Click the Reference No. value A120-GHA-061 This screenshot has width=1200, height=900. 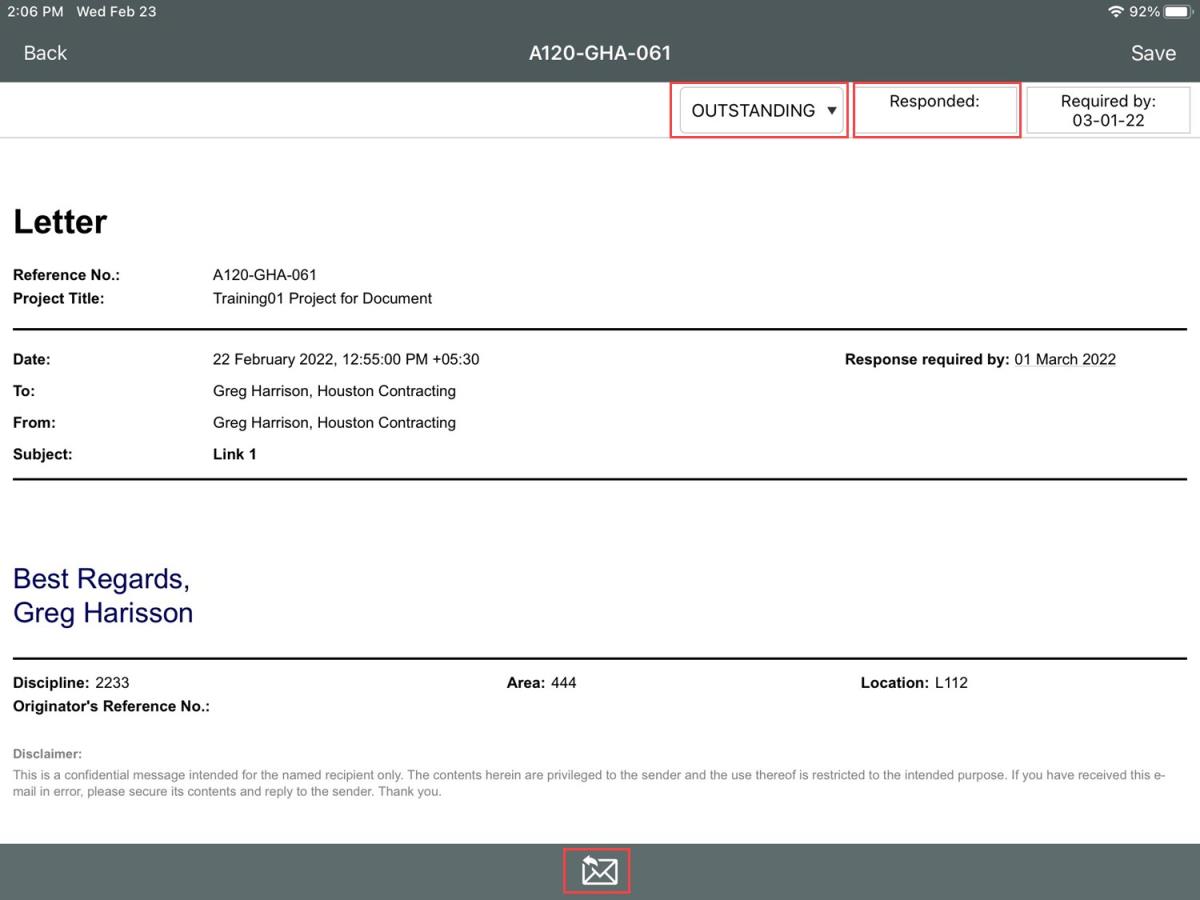pos(265,275)
